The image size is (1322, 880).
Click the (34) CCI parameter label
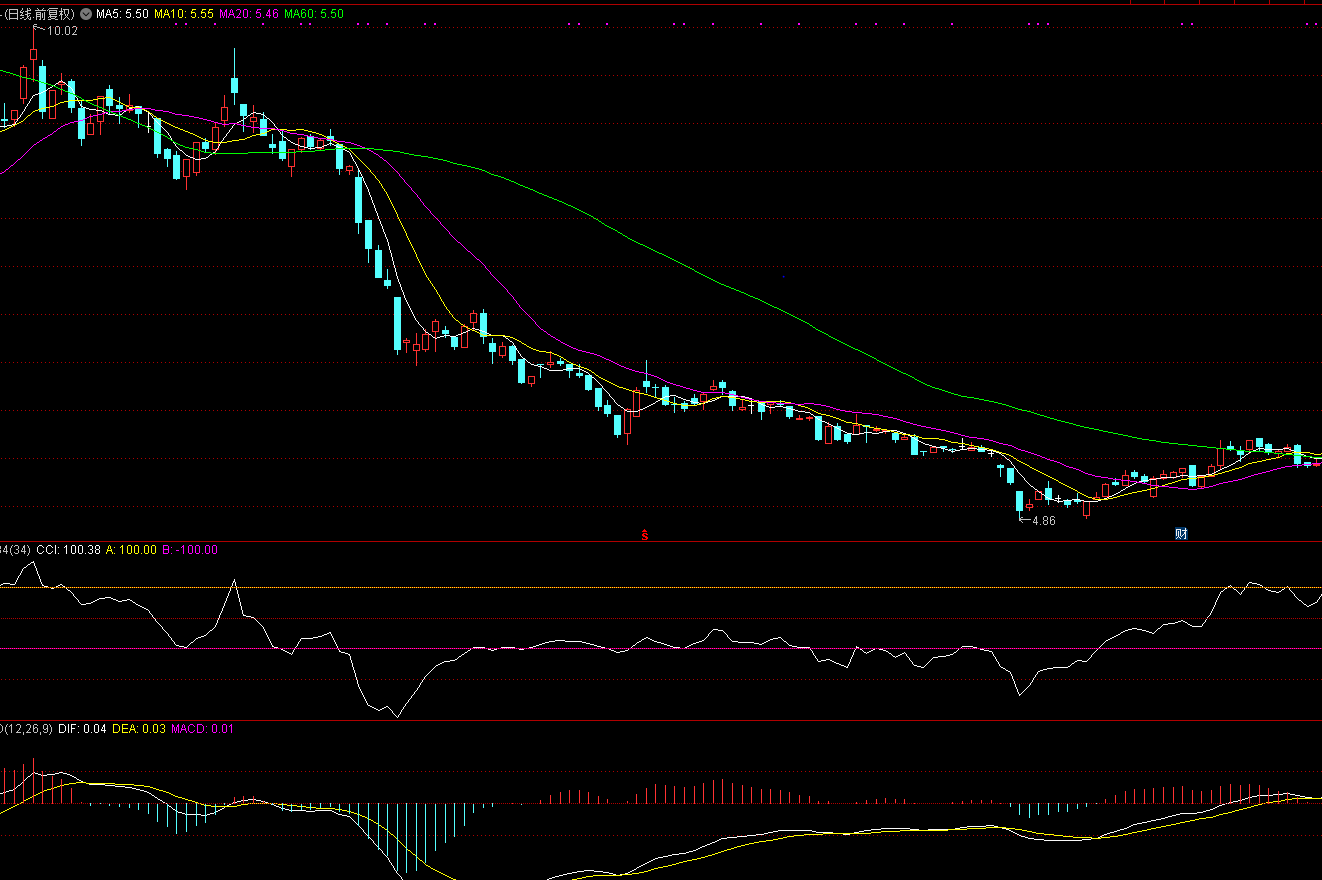20,550
